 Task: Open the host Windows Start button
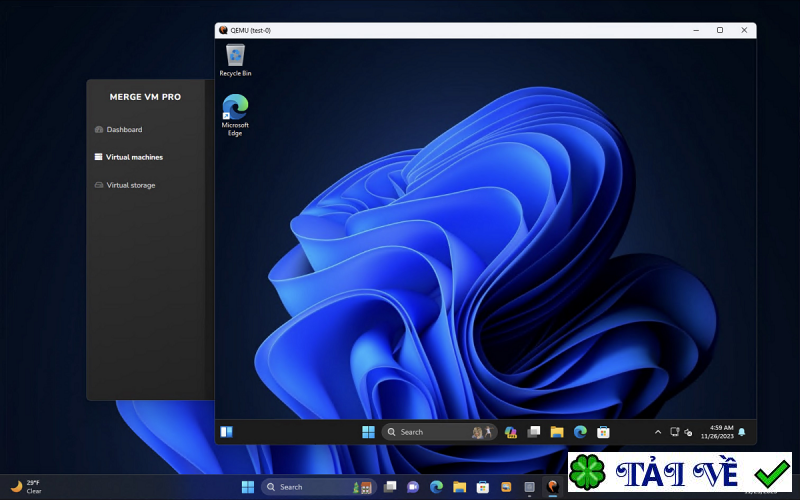coord(247,487)
